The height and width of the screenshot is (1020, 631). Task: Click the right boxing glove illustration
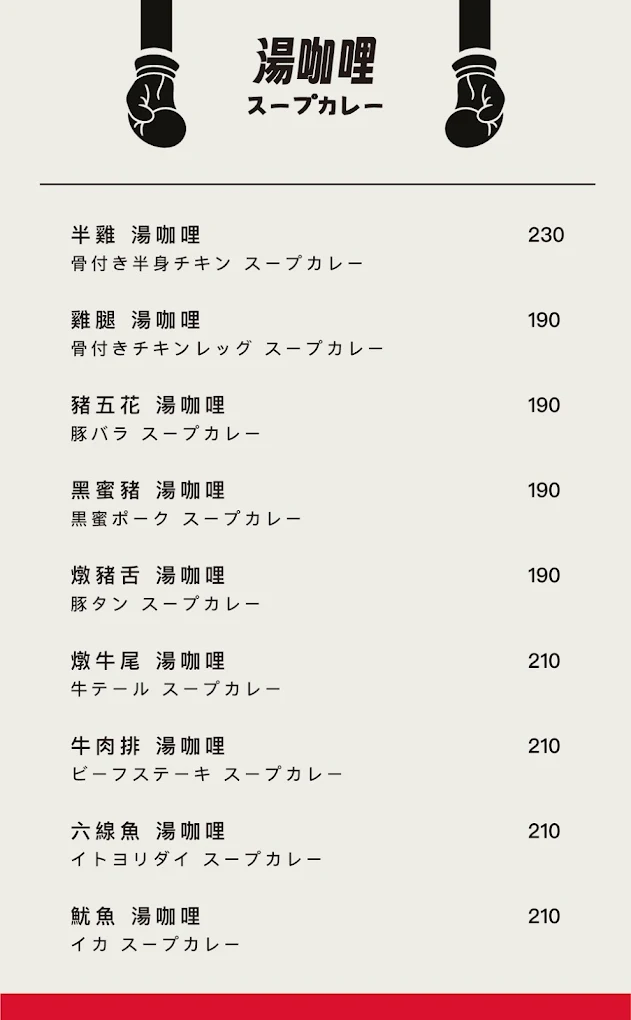coord(475,74)
